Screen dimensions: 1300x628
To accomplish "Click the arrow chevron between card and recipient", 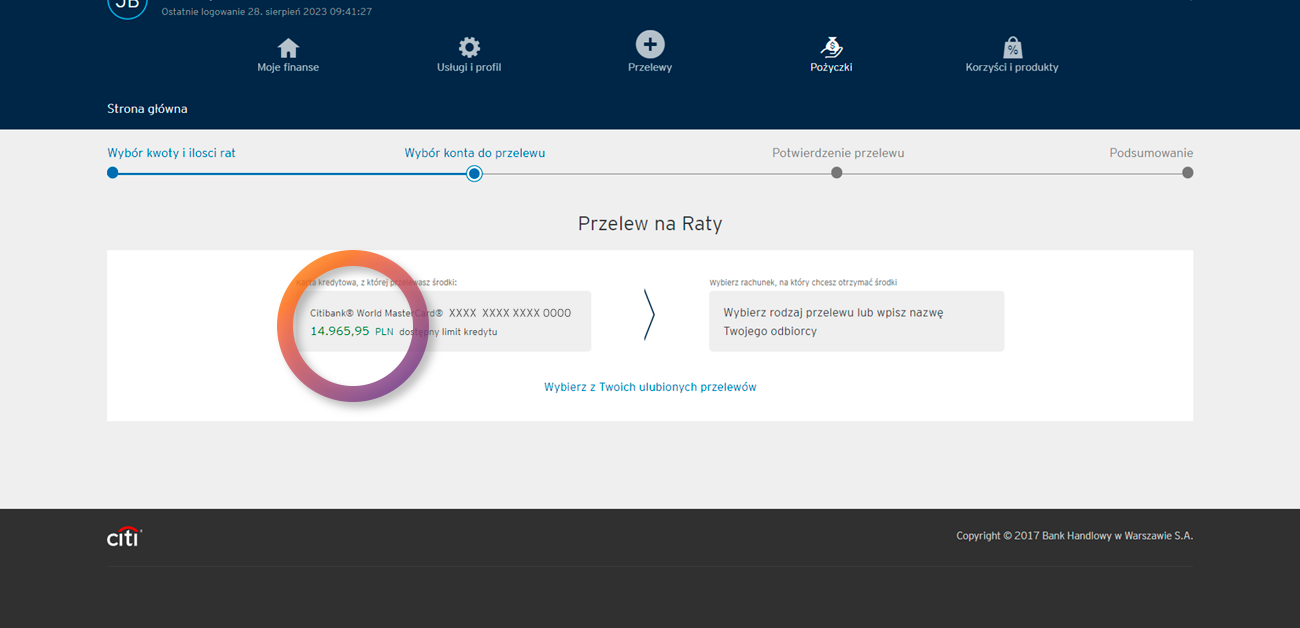I will click(x=649, y=315).
